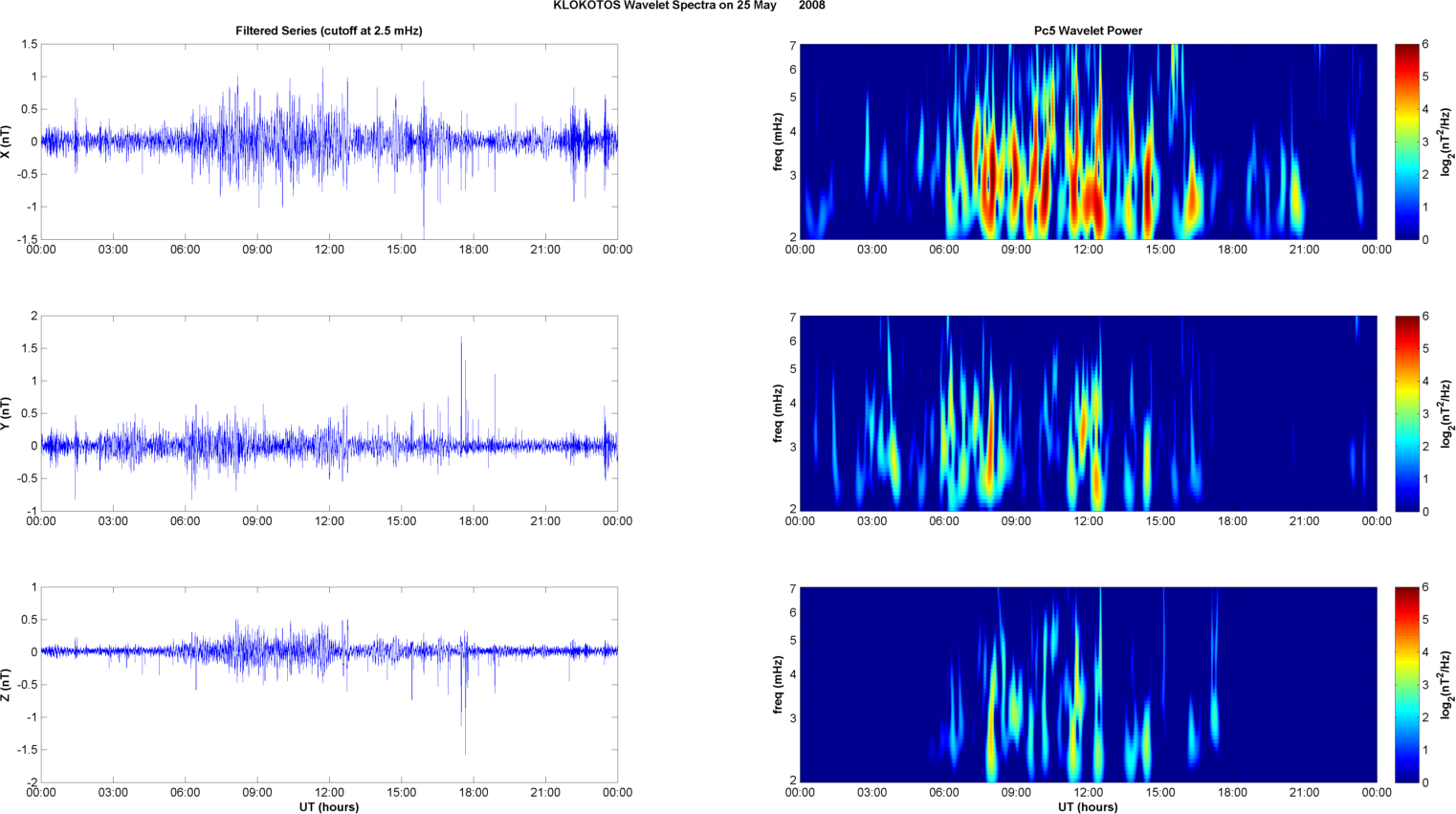
Task: Click the X component wavelet power spectrogram
Action: pos(1088,142)
